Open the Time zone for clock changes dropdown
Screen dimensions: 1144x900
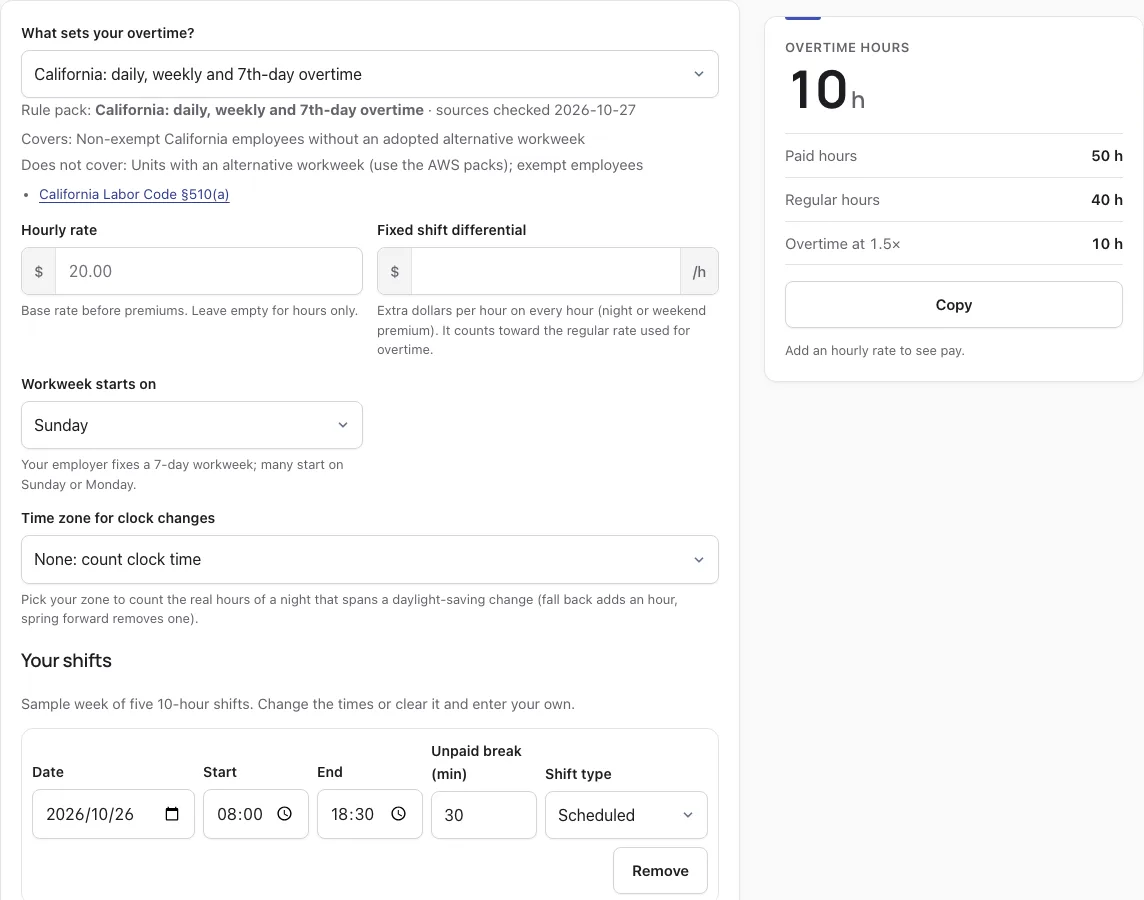(370, 559)
